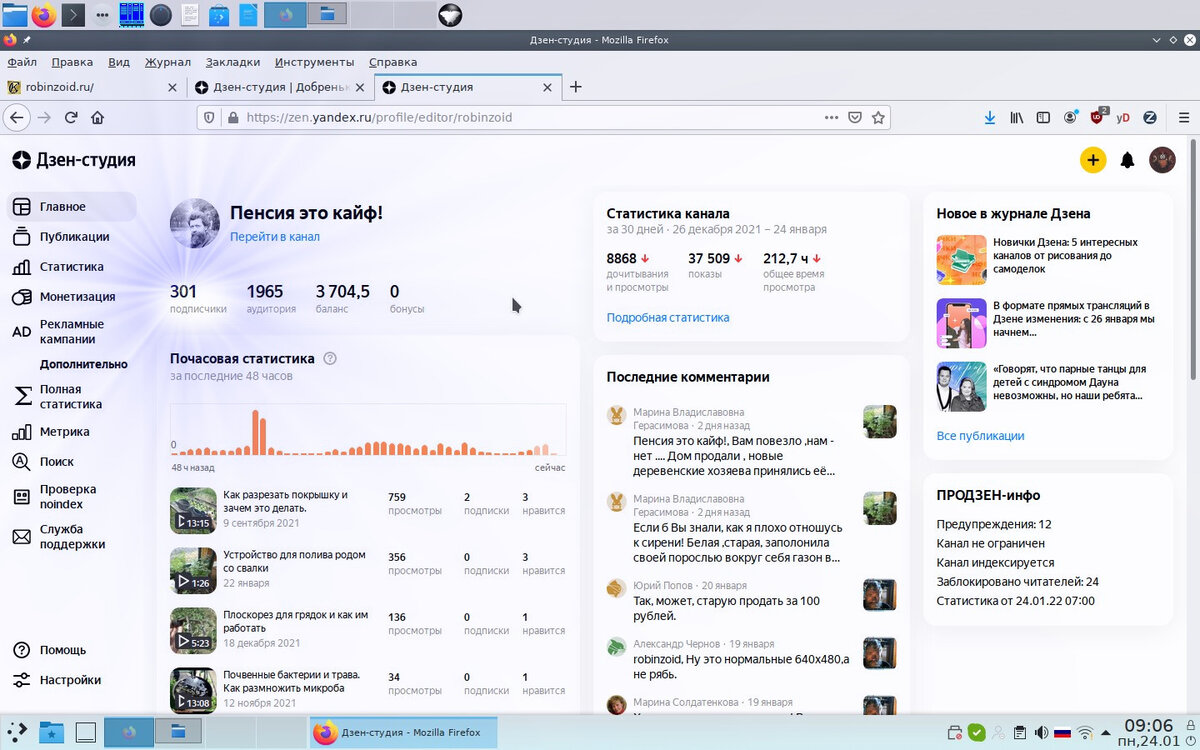Viewport: 1200px width, 750px height.
Task: Open notifications bell icon
Action: (x=1128, y=160)
